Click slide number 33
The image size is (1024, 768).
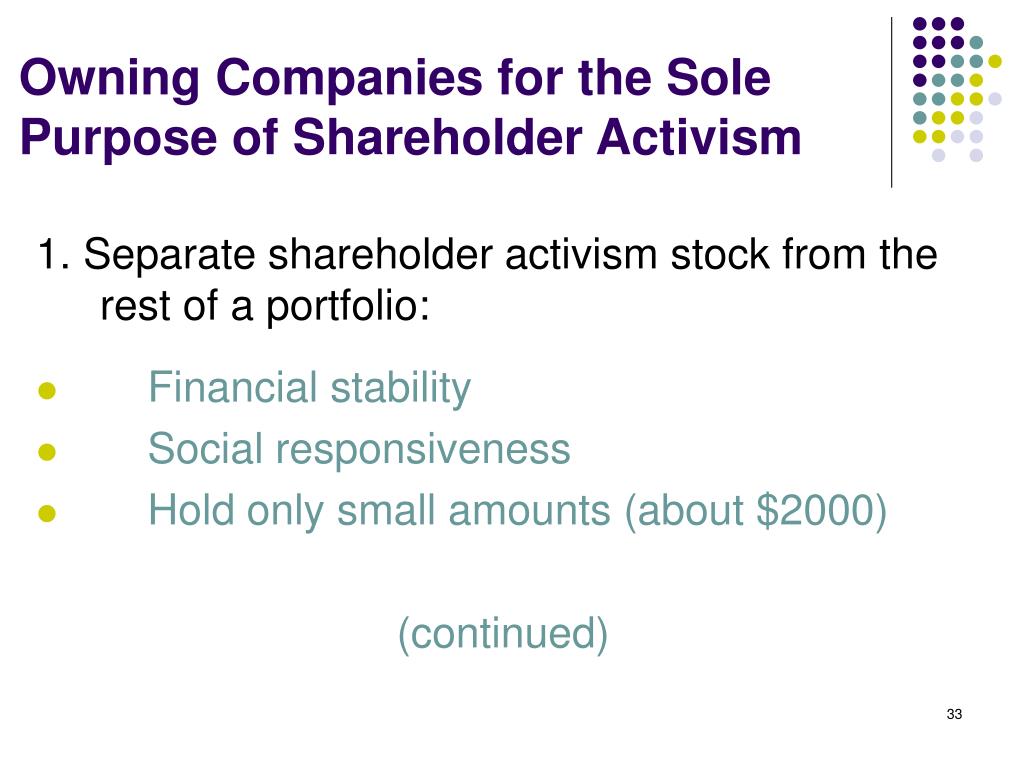(954, 714)
